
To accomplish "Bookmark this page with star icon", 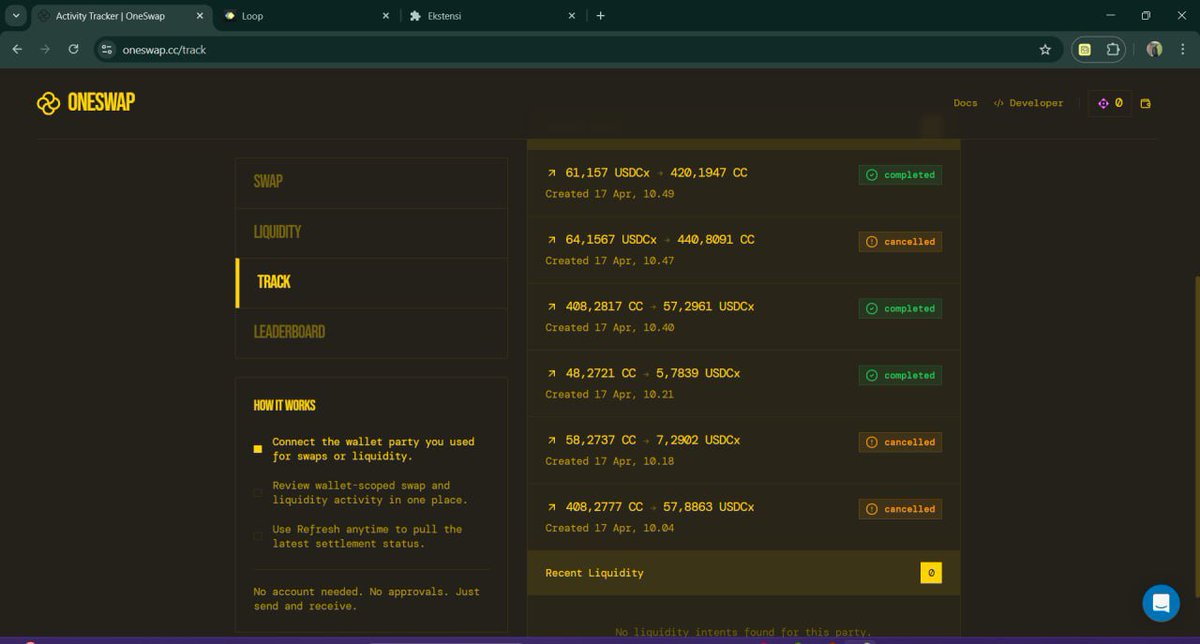I will [x=1045, y=49].
